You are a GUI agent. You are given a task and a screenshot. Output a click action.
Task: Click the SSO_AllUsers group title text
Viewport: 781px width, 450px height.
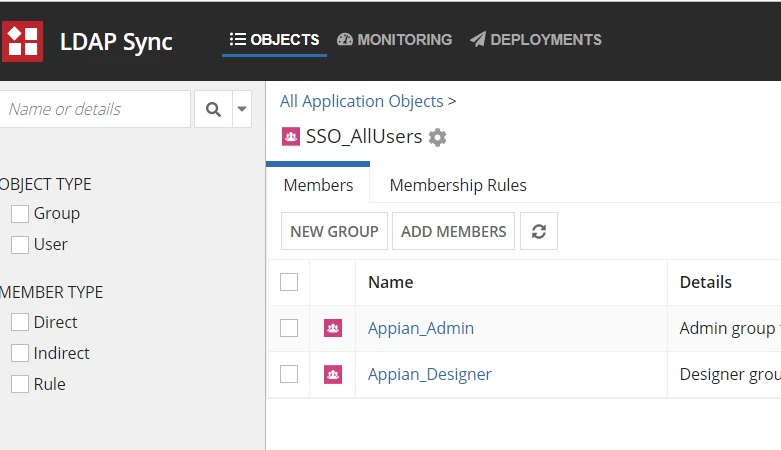[x=364, y=137]
